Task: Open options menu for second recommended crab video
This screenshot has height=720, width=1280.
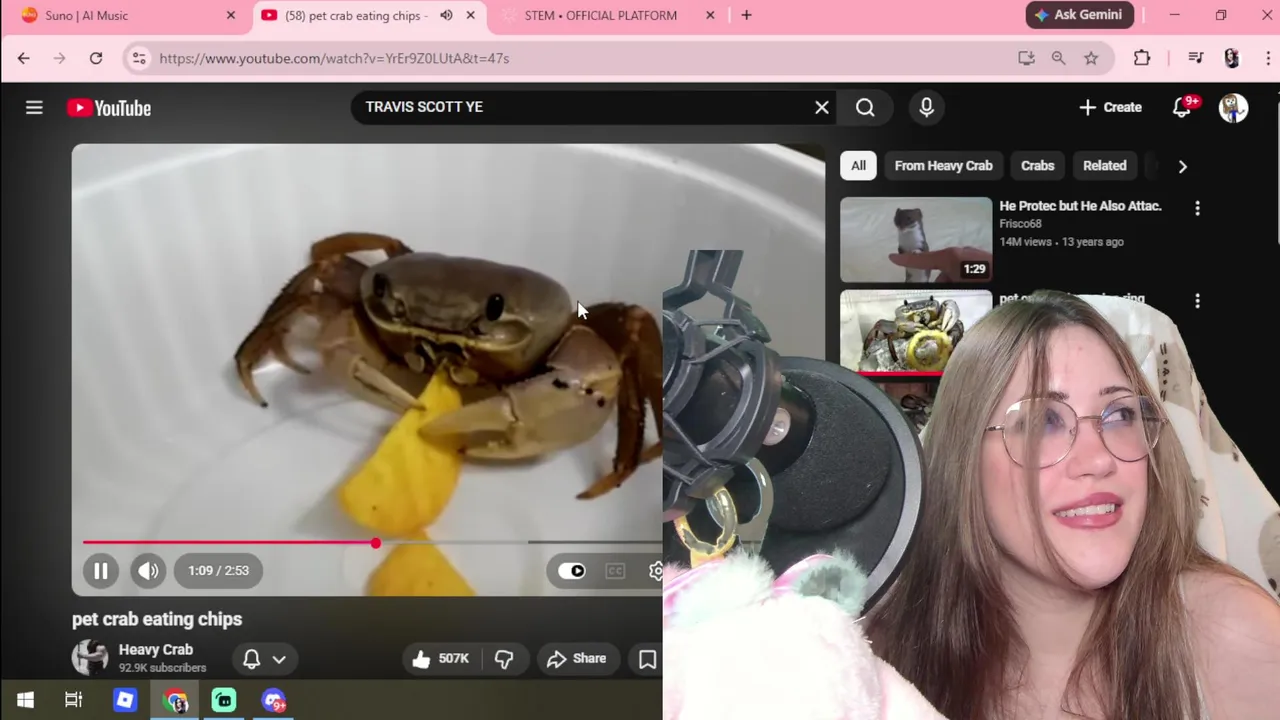Action: point(1197,301)
